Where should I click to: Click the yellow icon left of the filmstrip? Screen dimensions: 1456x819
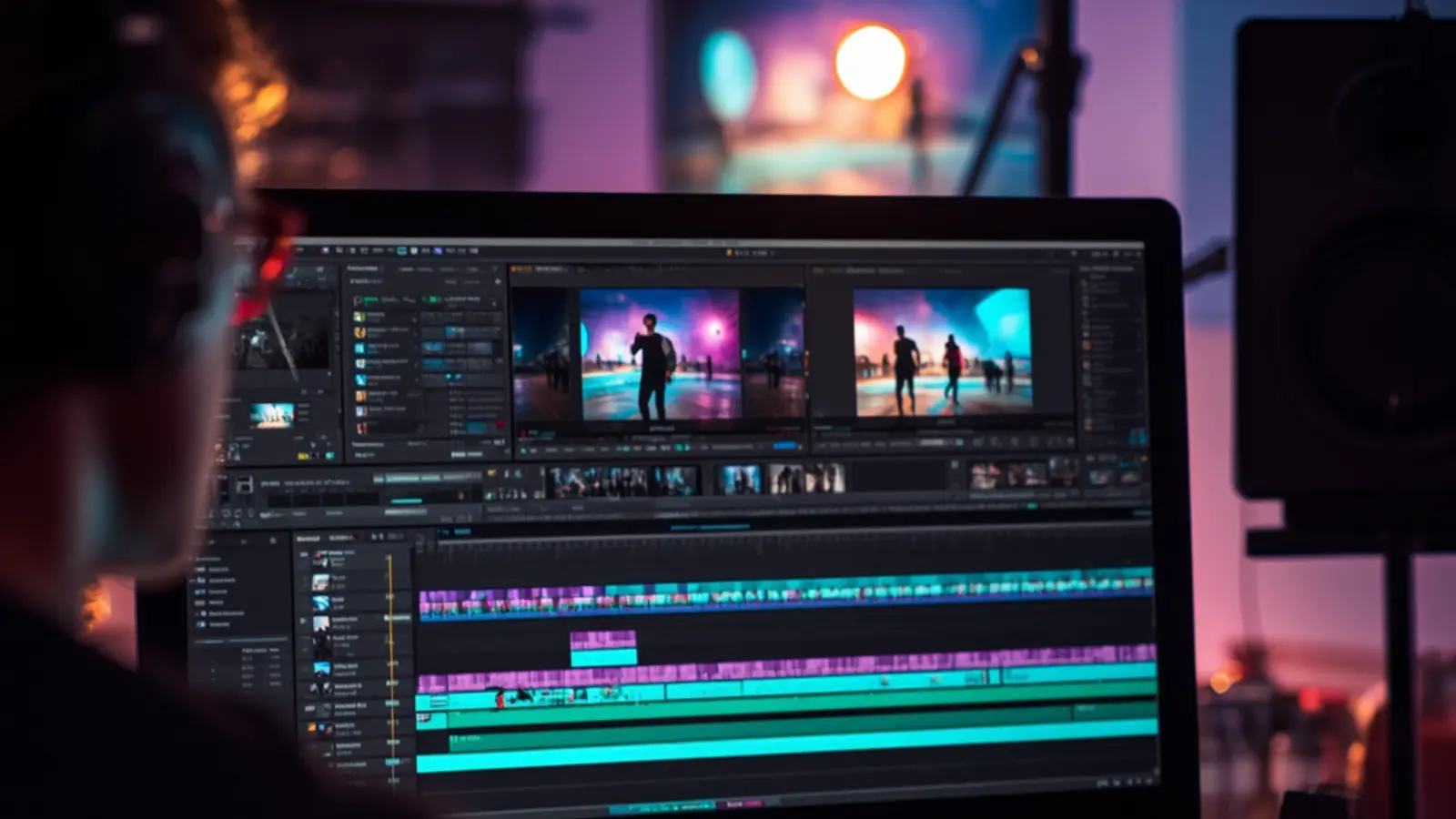click(490, 474)
